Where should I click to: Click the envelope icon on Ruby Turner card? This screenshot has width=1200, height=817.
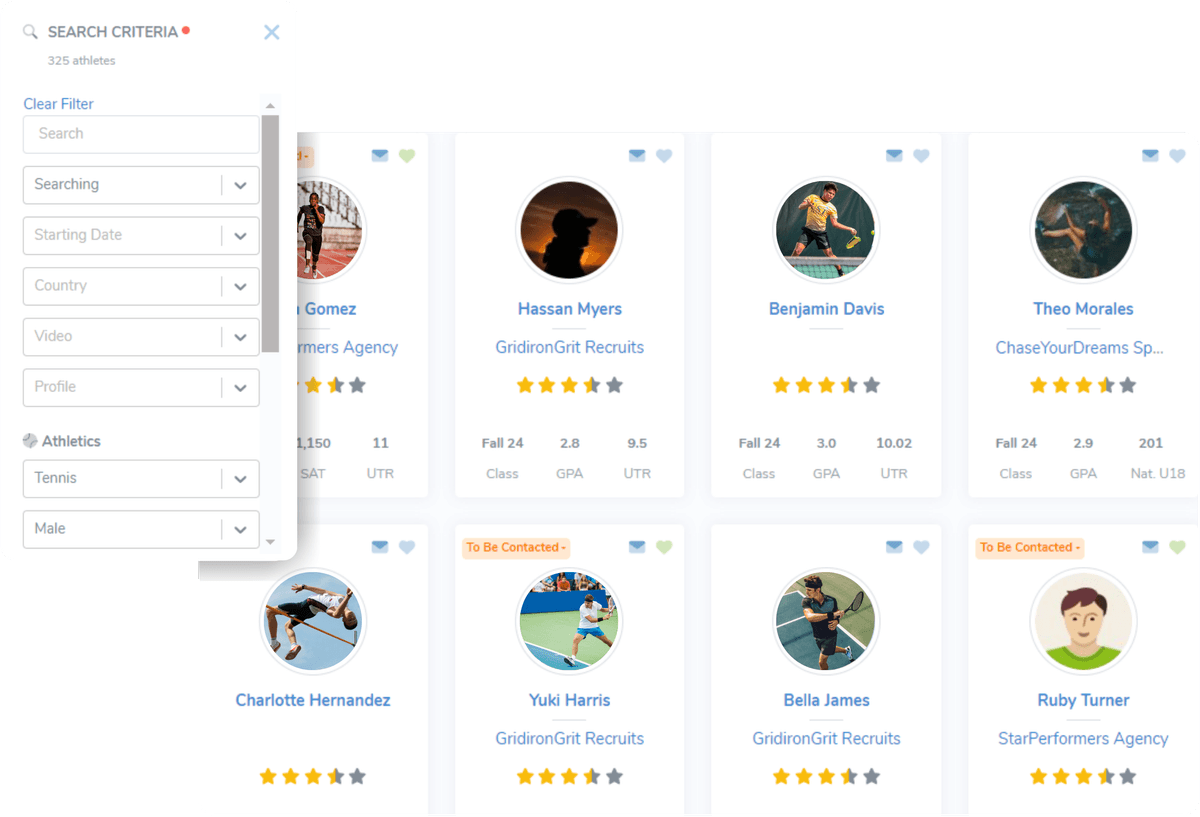tap(1150, 547)
